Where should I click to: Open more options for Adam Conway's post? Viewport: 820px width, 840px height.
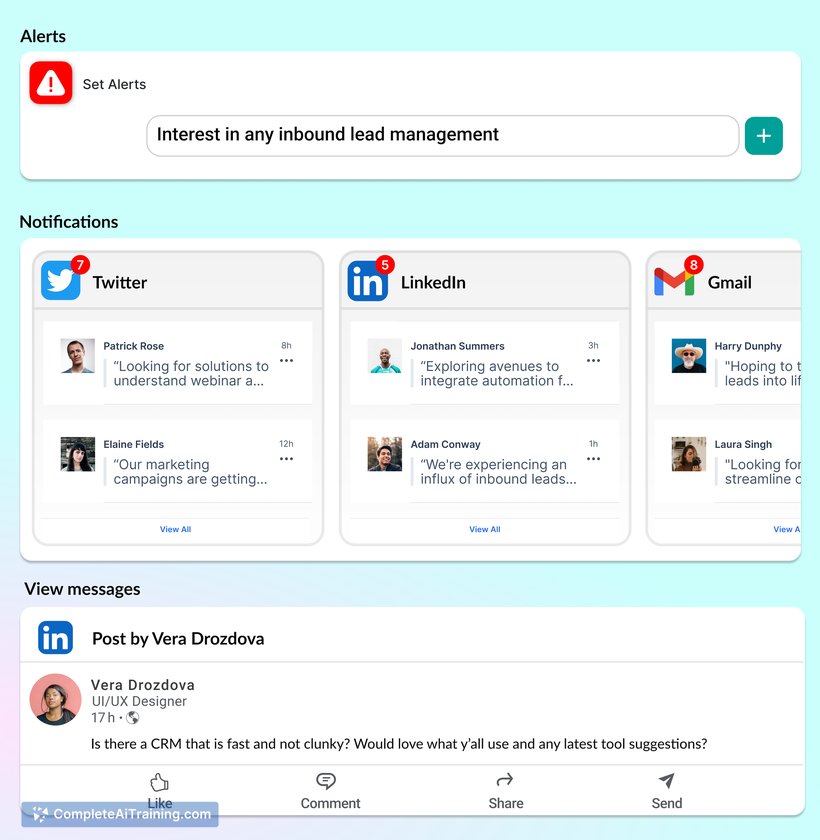pyautogui.click(x=593, y=459)
